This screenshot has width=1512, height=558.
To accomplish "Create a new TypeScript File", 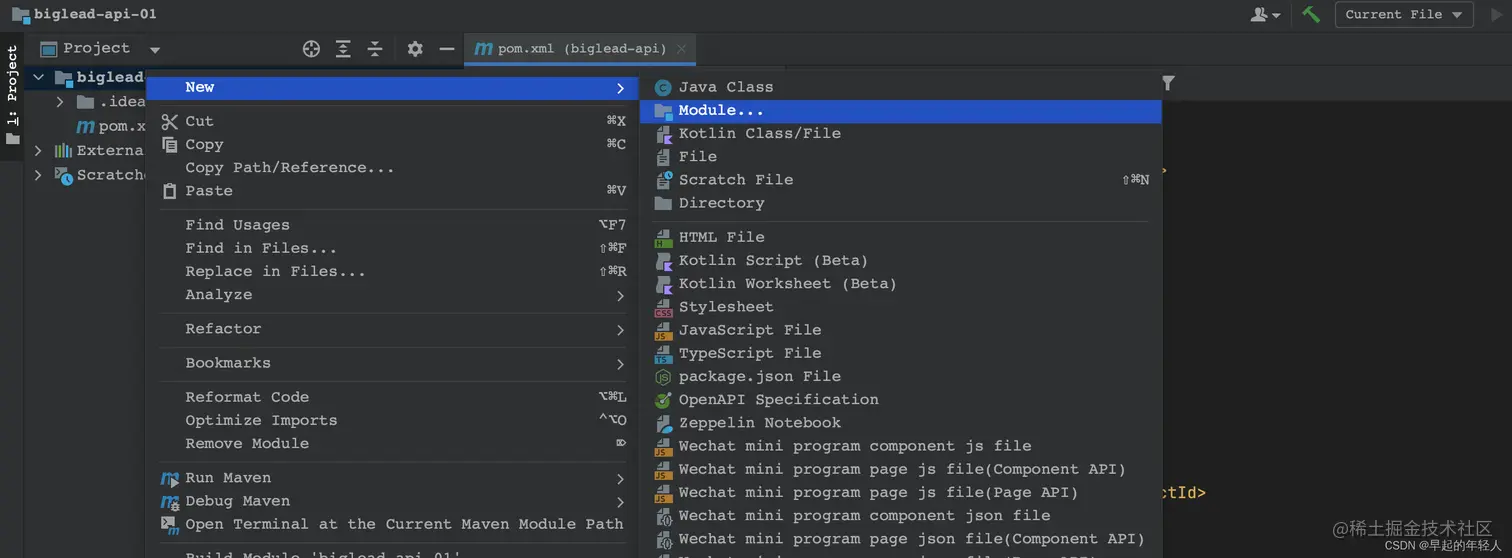I will tap(901, 353).
